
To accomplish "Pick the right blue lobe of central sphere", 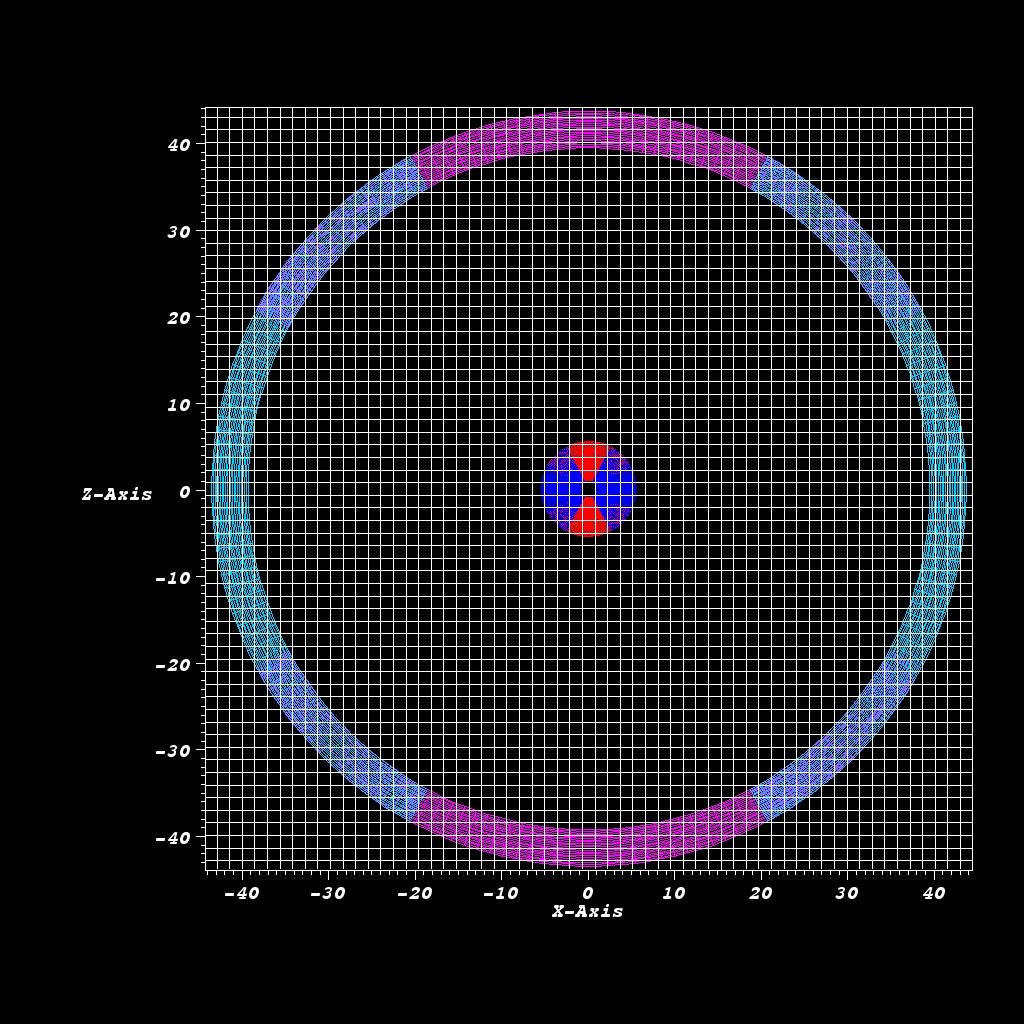I will pyautogui.click(x=615, y=489).
